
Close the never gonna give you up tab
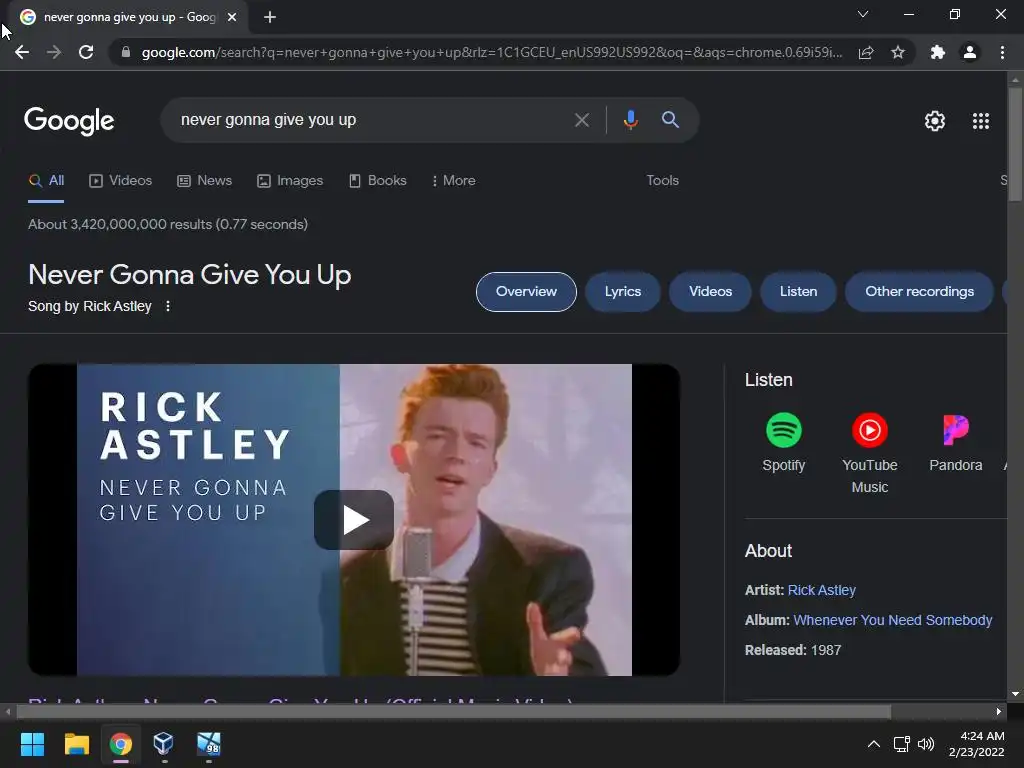232,18
